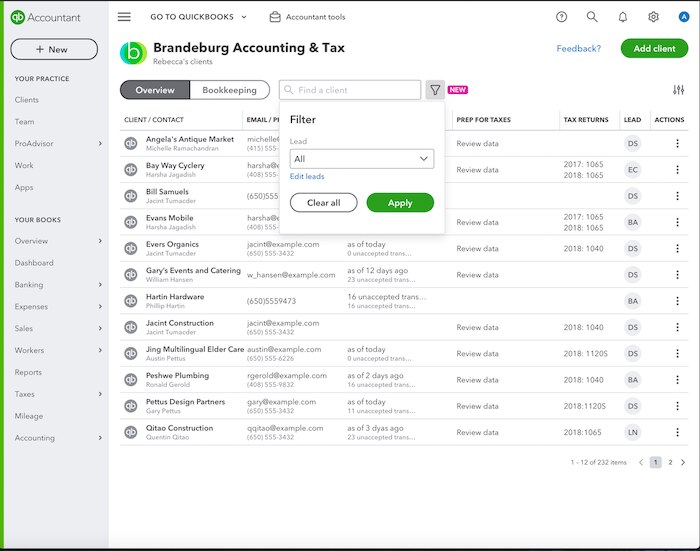Open actions menu for Gary's Events and Catering

pos(677,275)
